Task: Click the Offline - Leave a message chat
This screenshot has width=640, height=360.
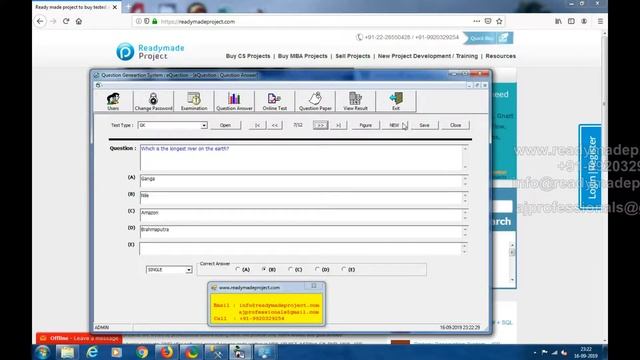Action: click(x=79, y=338)
